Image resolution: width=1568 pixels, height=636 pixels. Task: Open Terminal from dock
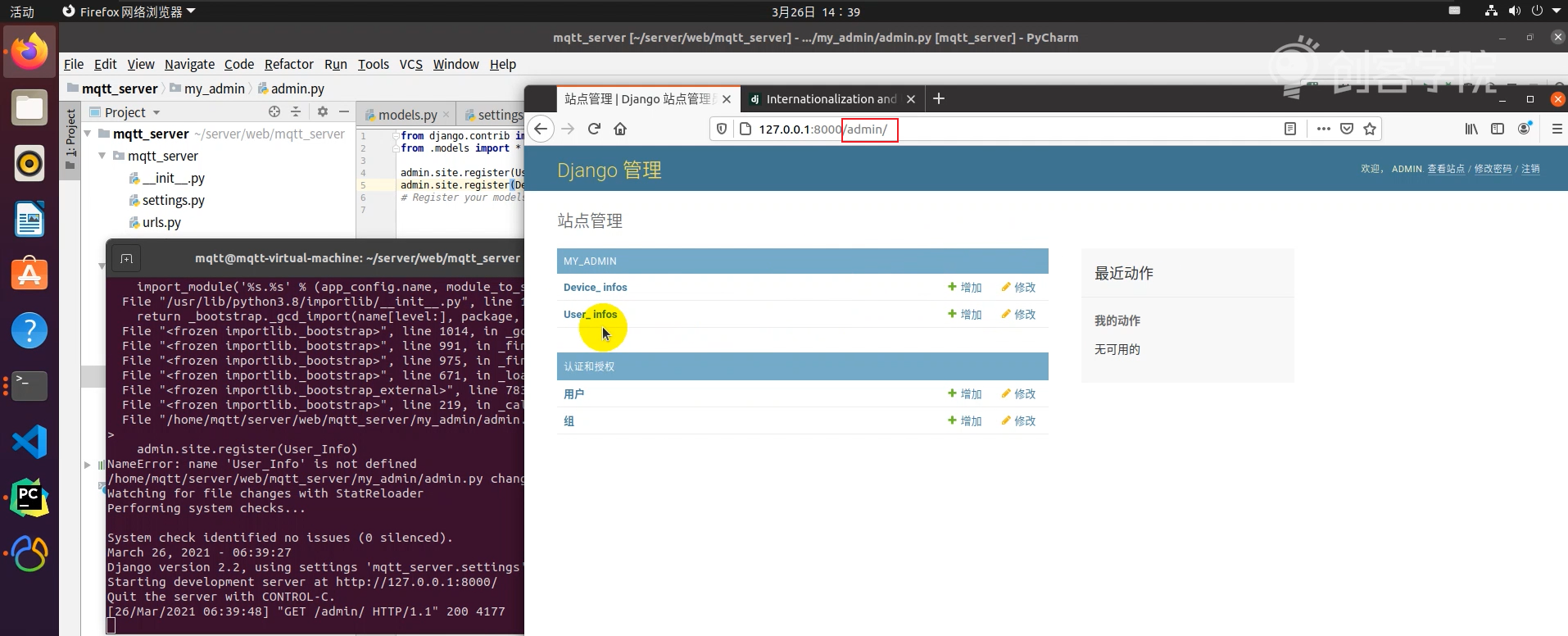(29, 386)
